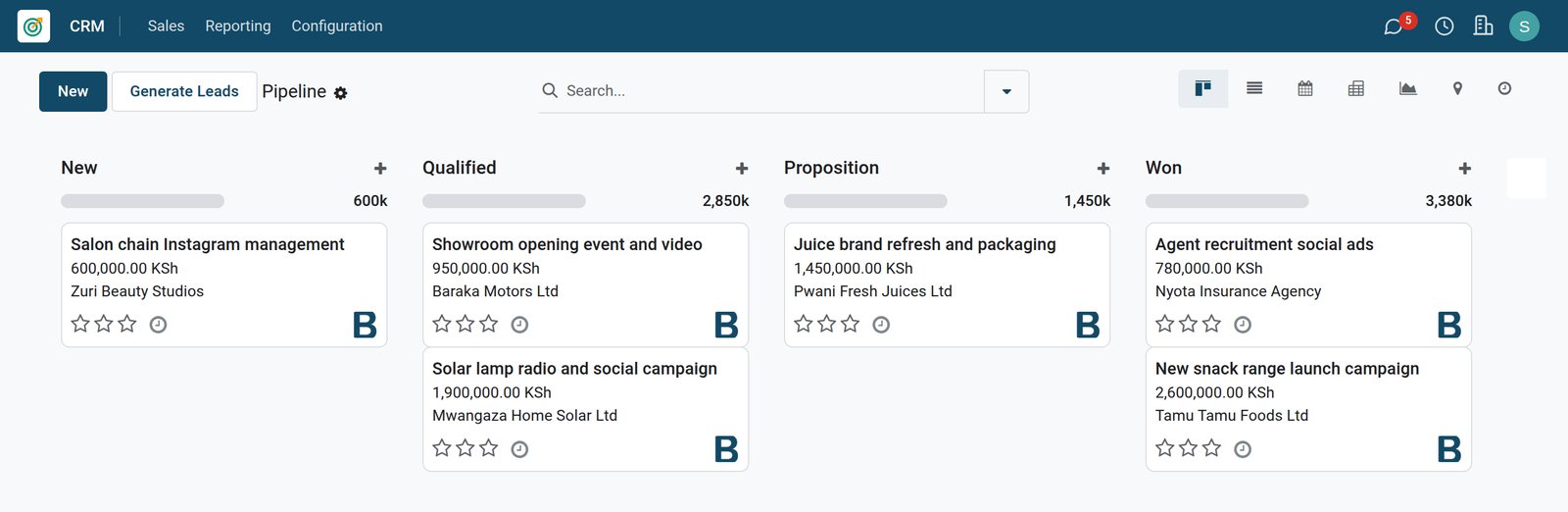The height and width of the screenshot is (512, 1568).
Task: Open activity clock on New snack range card
Action: tap(1243, 449)
